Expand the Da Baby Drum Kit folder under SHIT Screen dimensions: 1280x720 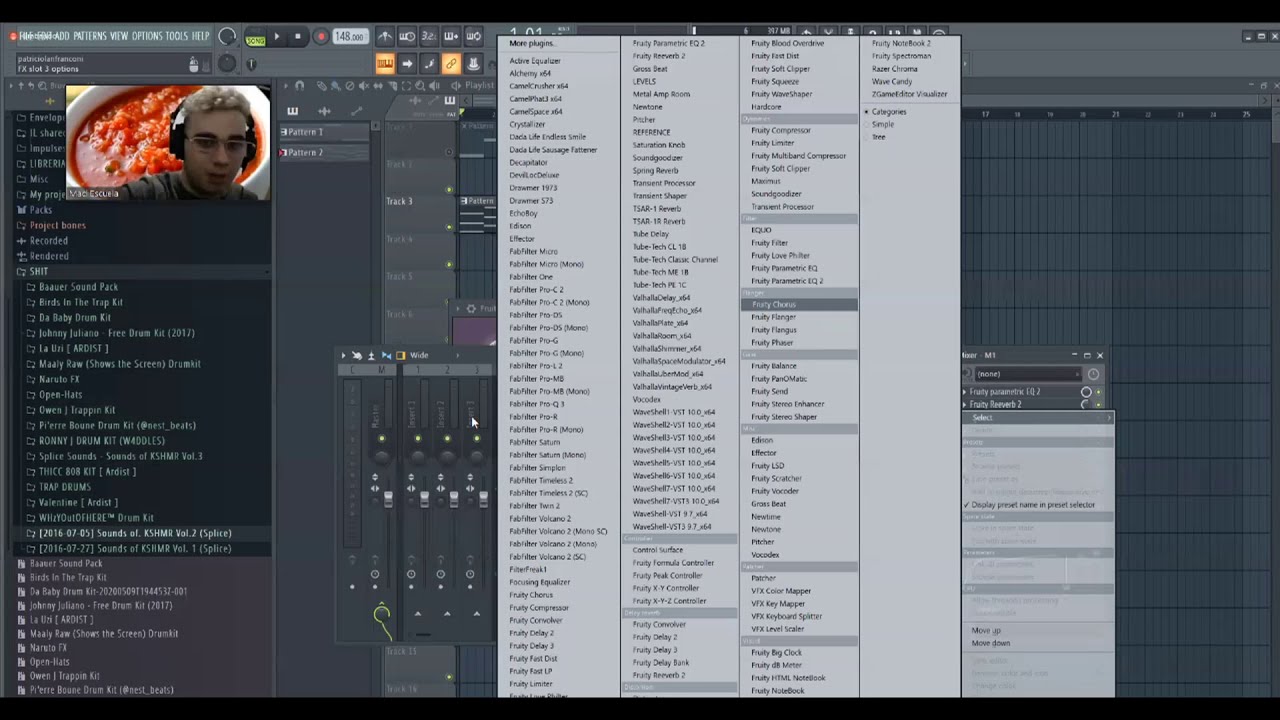[75, 318]
